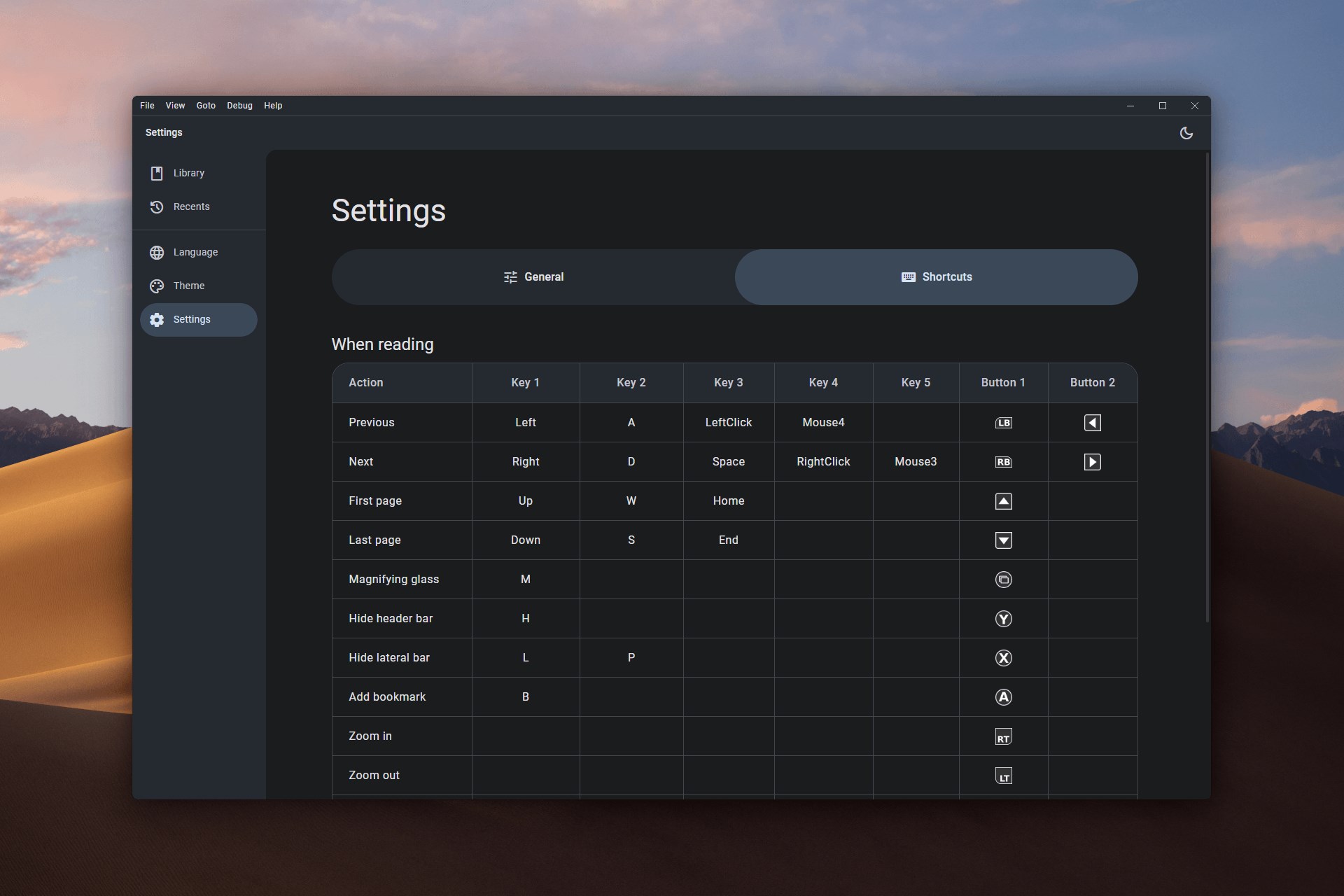Viewport: 1344px width, 896px height.
Task: Open Recents via the history clock icon
Action: coord(157,206)
